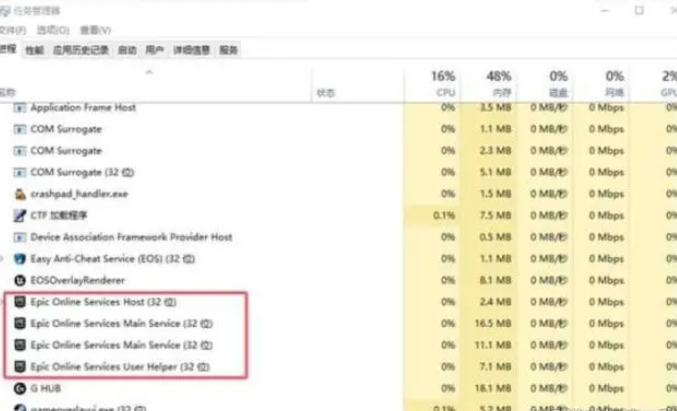Switch to the 启动 tab
Screen dimensions: 677x411
[x=127, y=50]
